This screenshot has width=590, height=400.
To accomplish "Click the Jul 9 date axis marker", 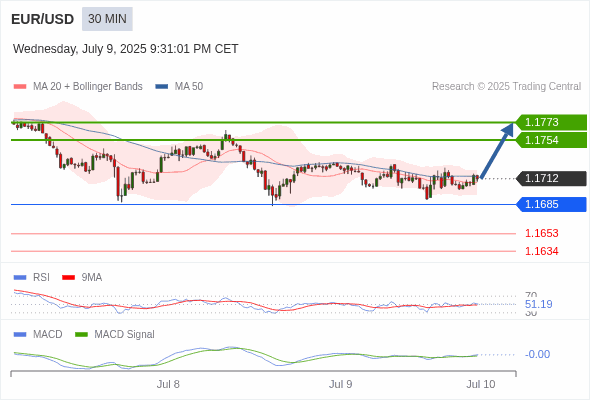I will click(340, 384).
